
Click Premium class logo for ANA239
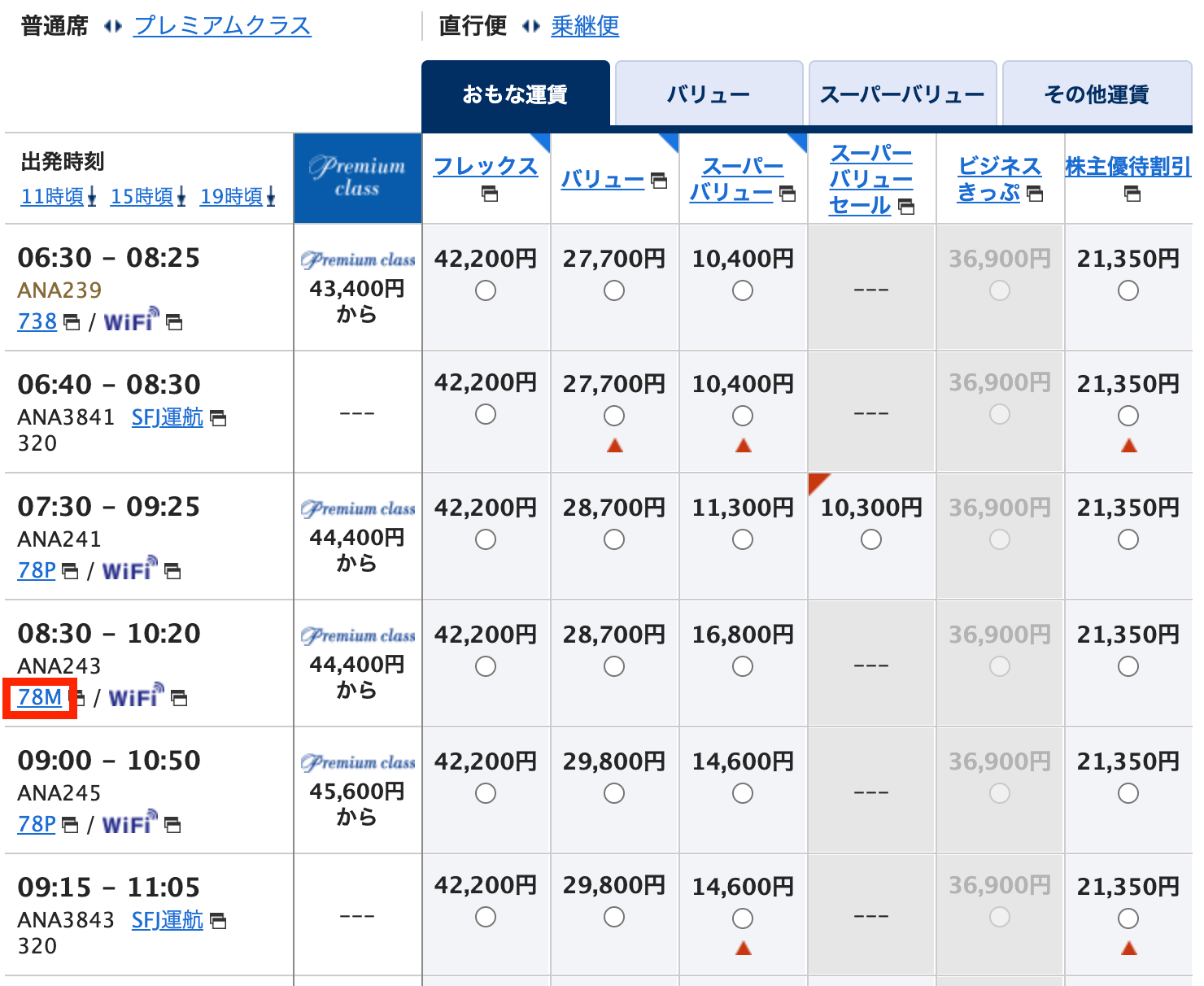tap(358, 260)
